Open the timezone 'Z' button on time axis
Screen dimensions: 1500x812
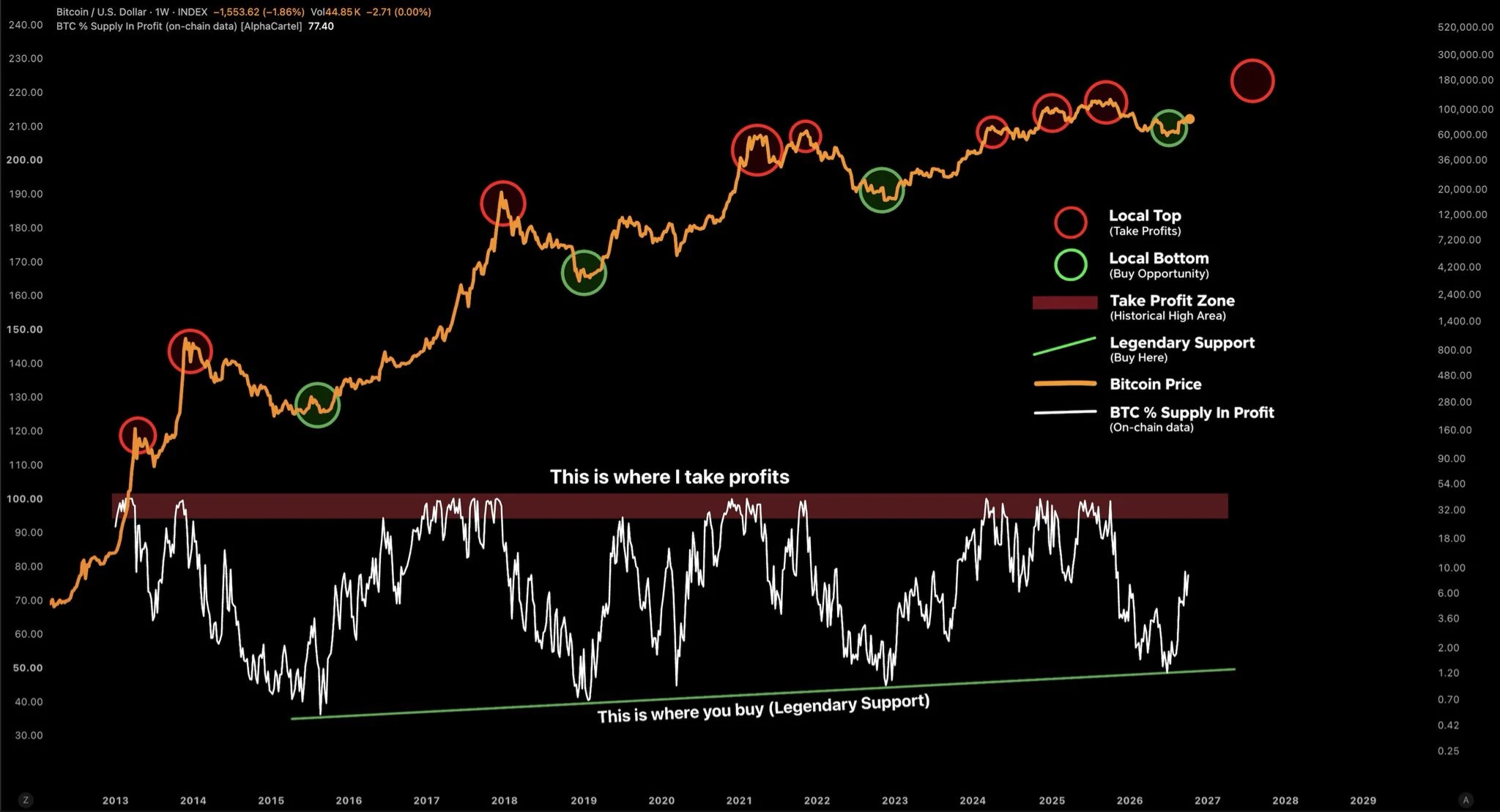pyautogui.click(x=26, y=800)
